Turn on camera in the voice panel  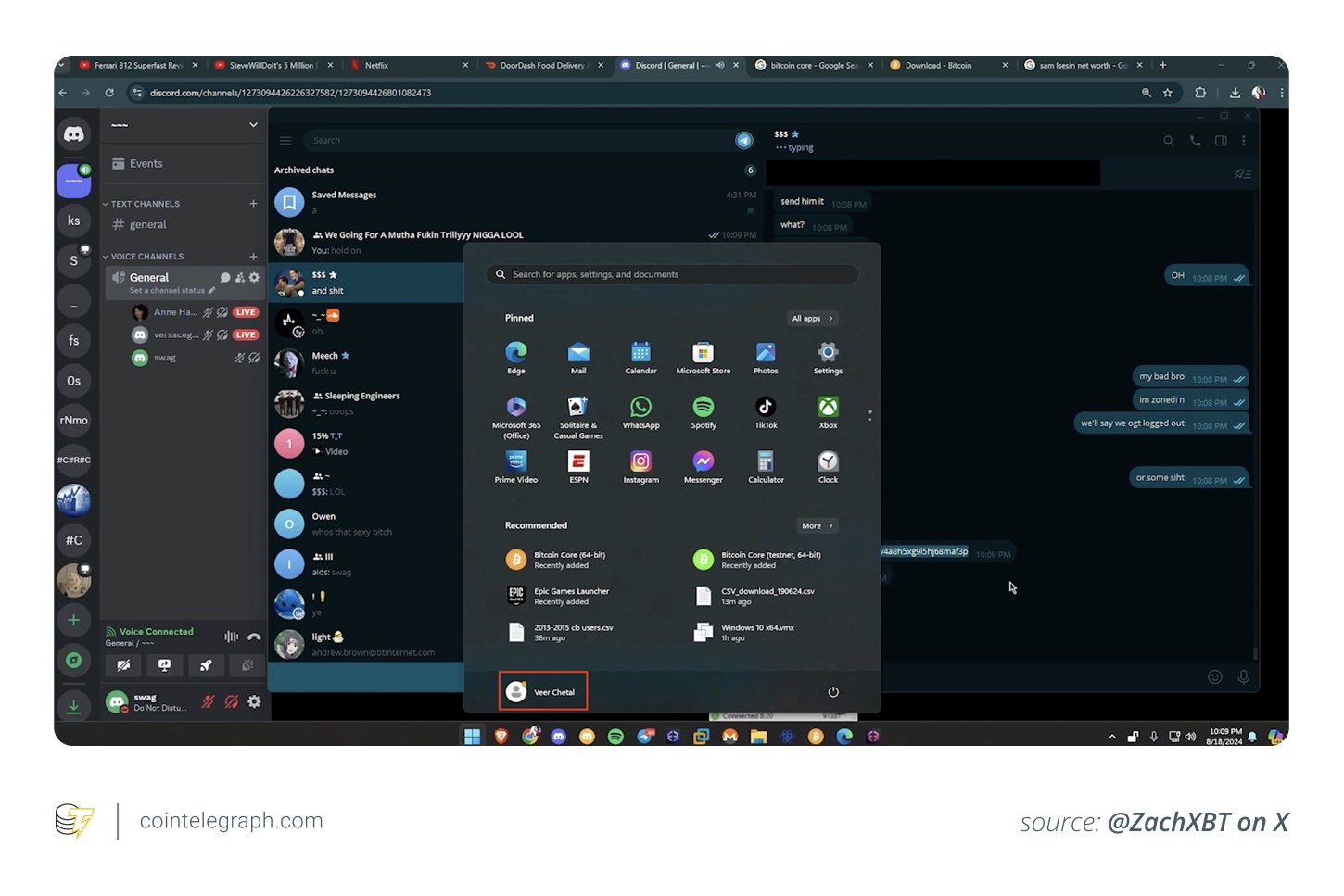click(x=123, y=665)
